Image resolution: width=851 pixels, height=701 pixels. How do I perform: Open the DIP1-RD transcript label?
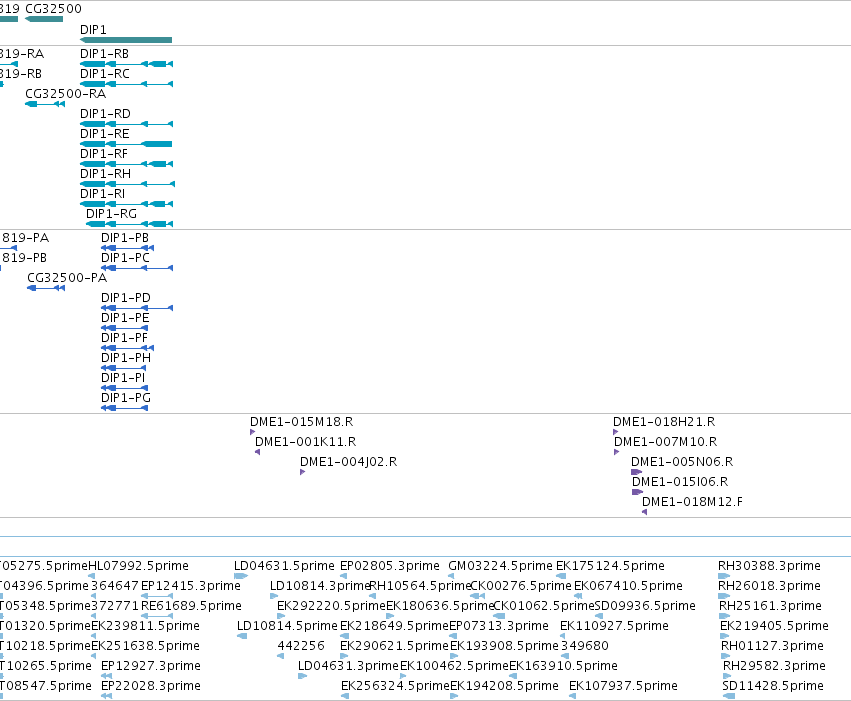click(105, 114)
